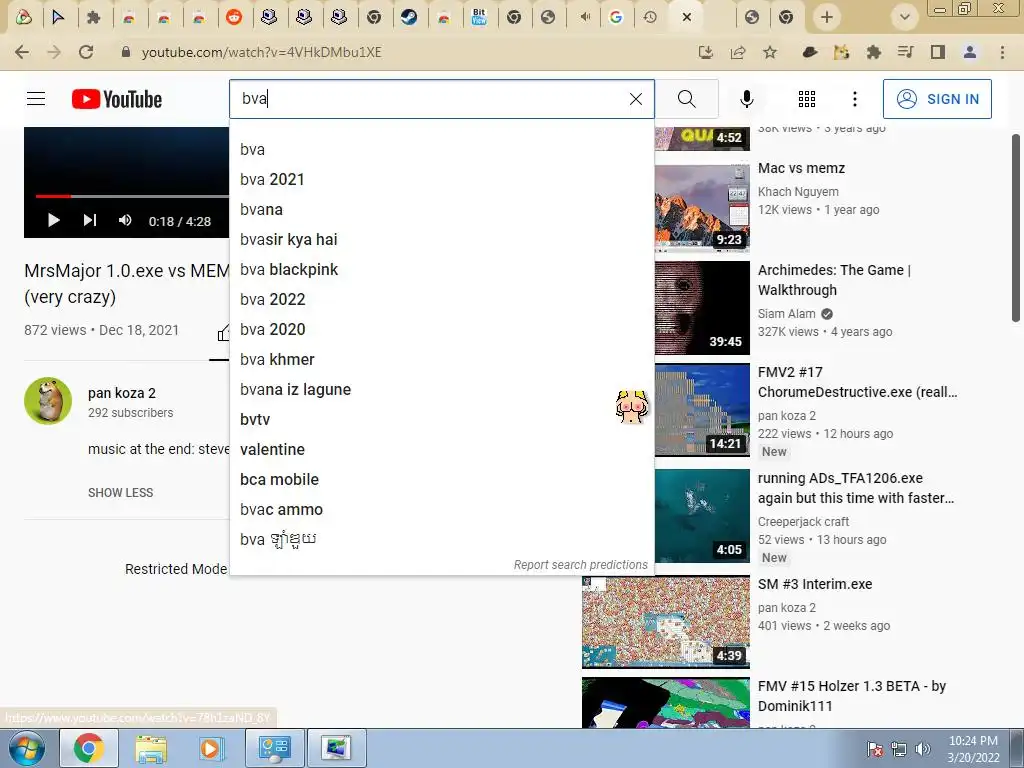Go to the YouTube home logo
The height and width of the screenshot is (768, 1024).
coord(117,99)
